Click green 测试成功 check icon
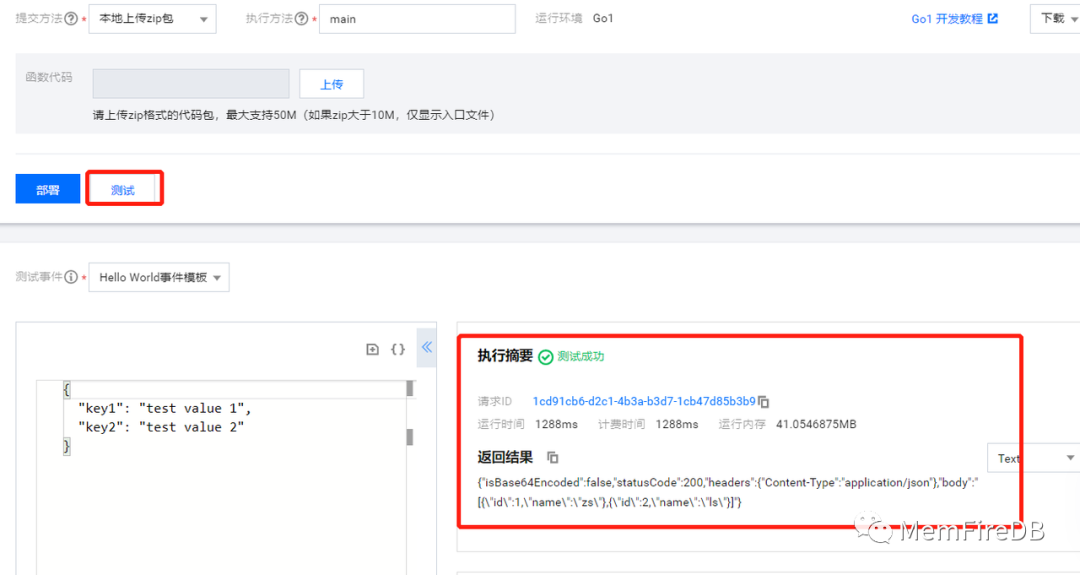Screen dimensions: 1080x575 [x=546, y=357]
